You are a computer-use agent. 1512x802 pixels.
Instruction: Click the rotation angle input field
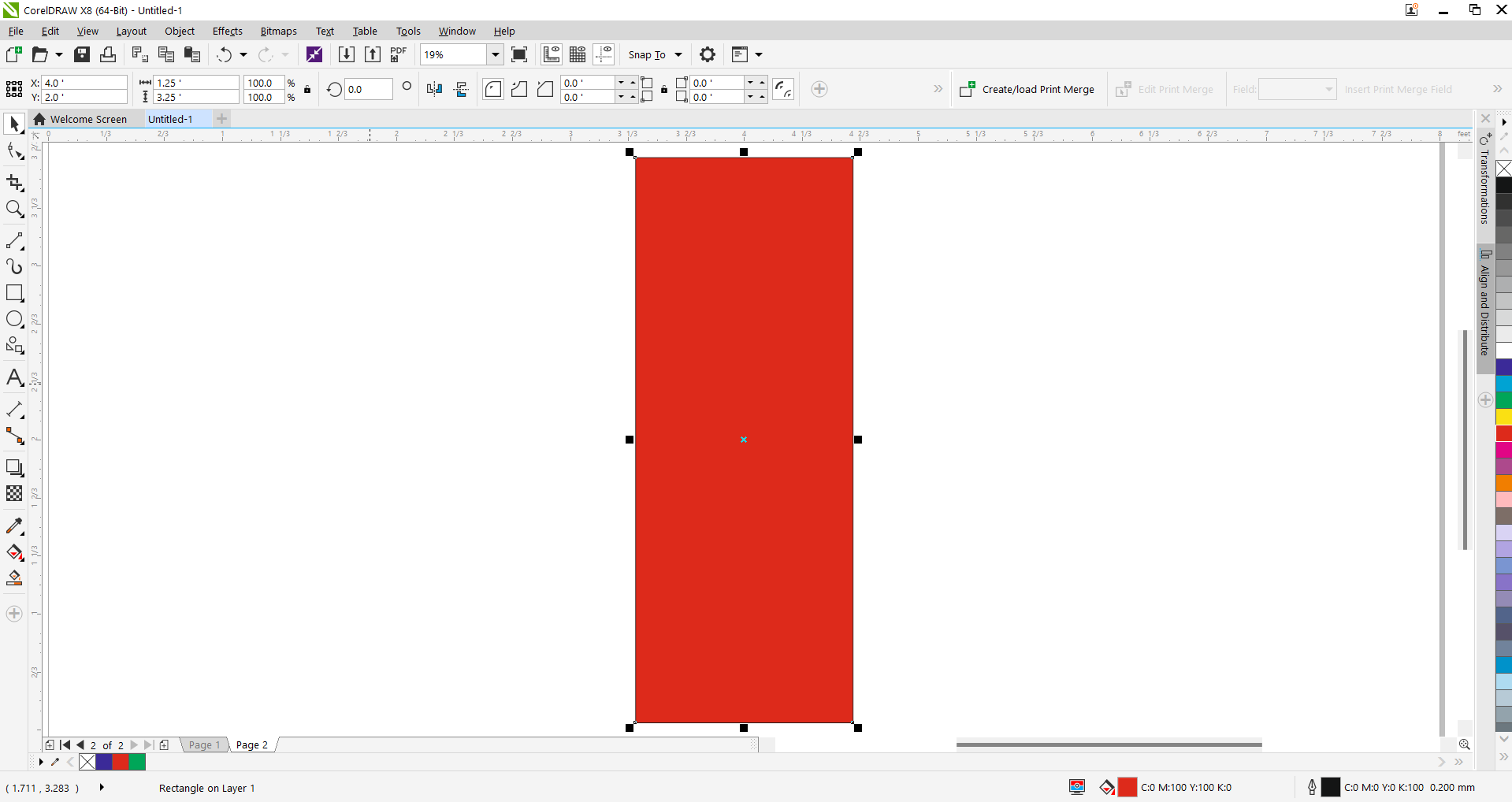[x=369, y=89]
